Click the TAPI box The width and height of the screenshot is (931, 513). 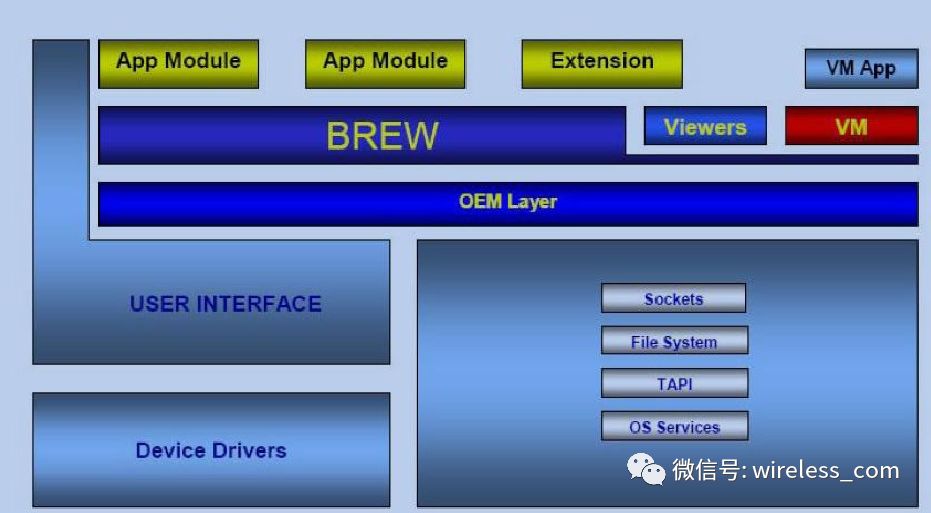point(674,384)
